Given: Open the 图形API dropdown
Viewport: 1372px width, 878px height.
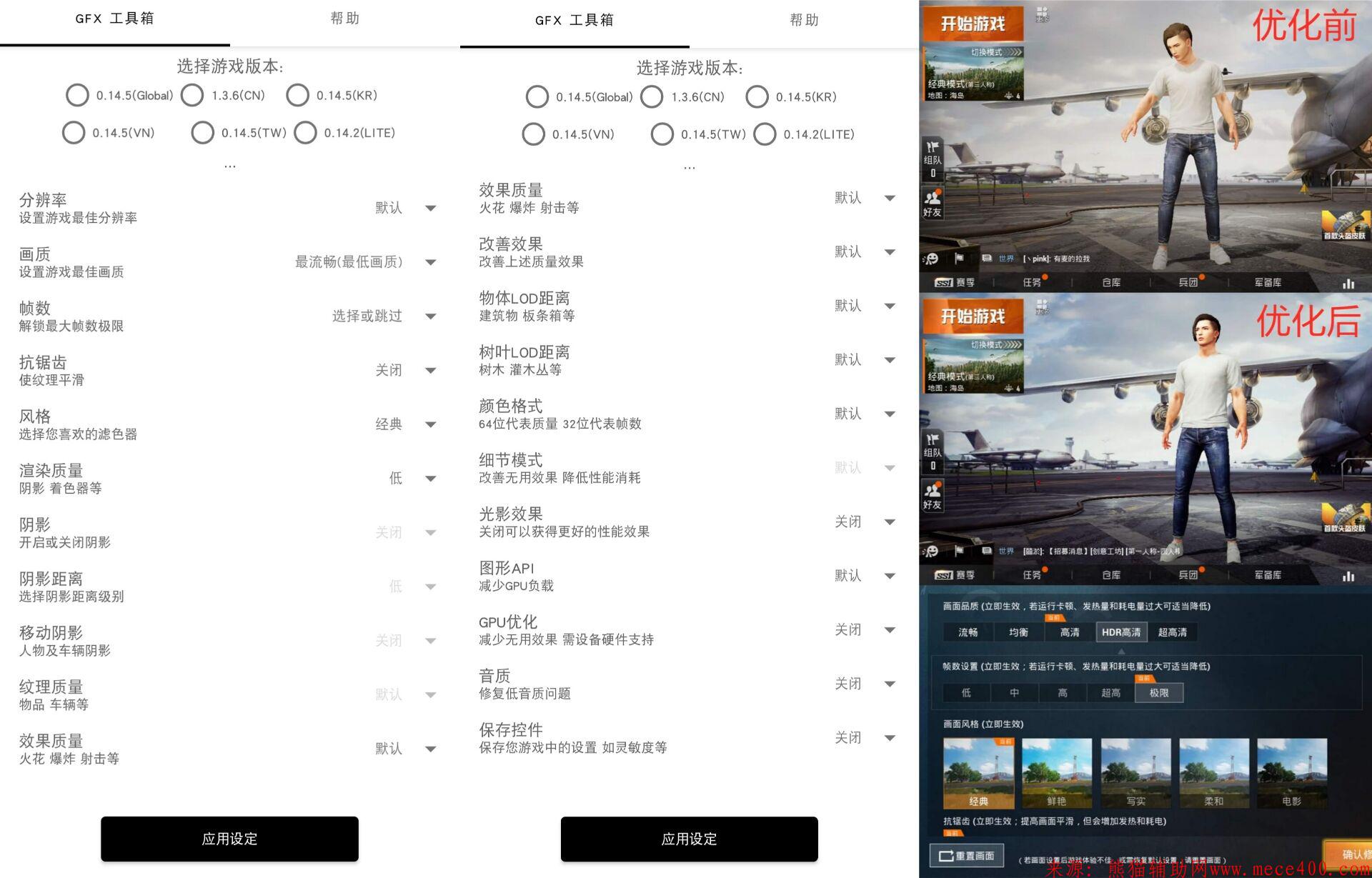Looking at the screenshot, I should (x=890, y=576).
